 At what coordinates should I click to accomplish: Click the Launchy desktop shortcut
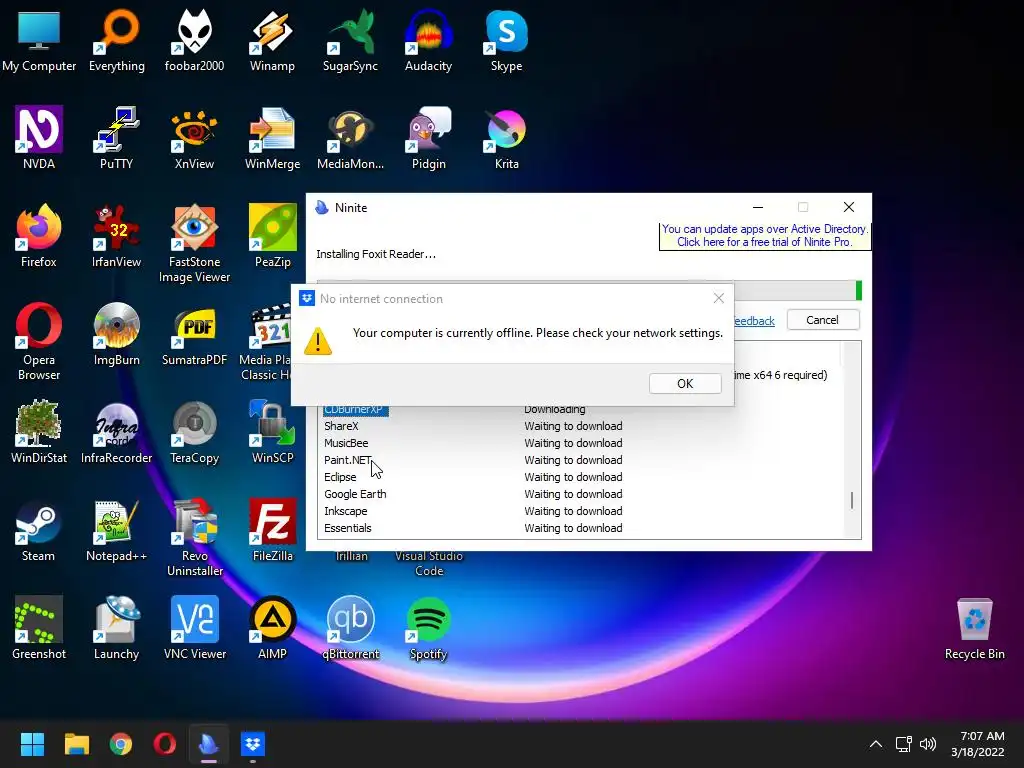117,627
